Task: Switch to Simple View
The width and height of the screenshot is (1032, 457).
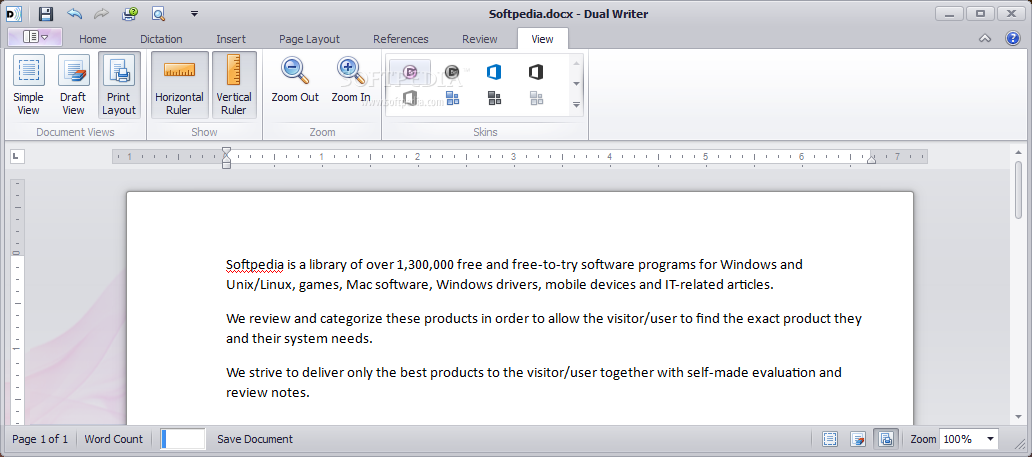Action: [28, 85]
